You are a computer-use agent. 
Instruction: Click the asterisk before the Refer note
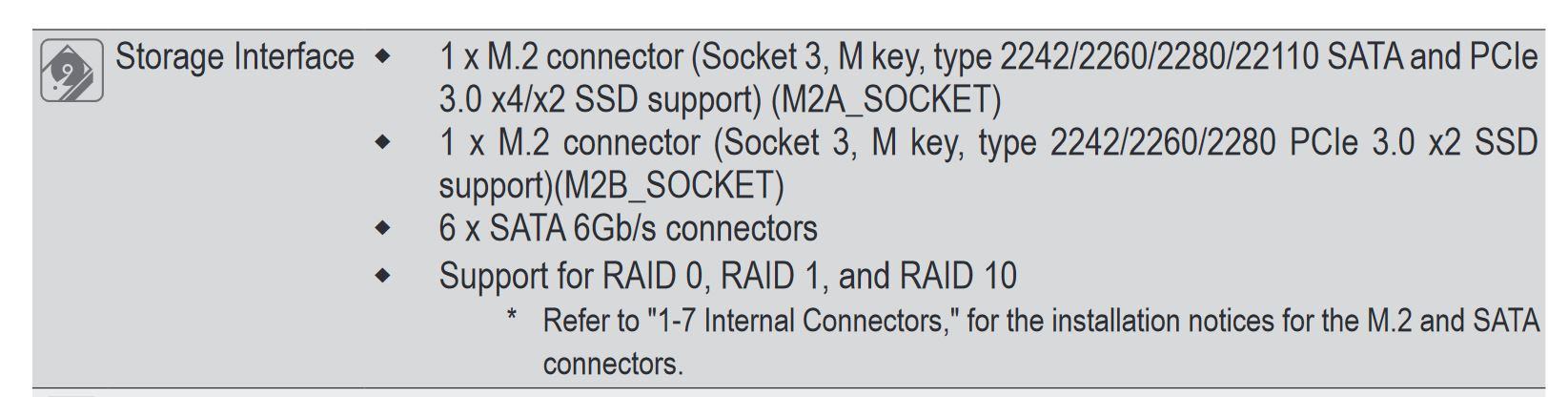512,316
